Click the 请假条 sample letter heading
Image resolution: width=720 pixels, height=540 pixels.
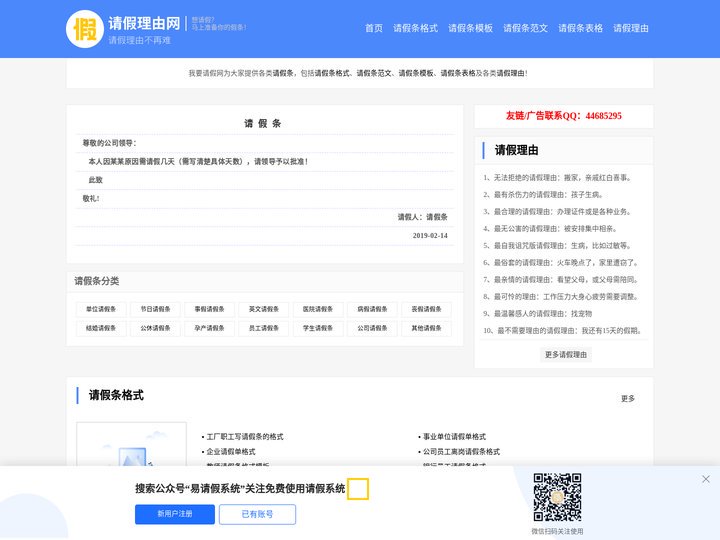point(263,124)
